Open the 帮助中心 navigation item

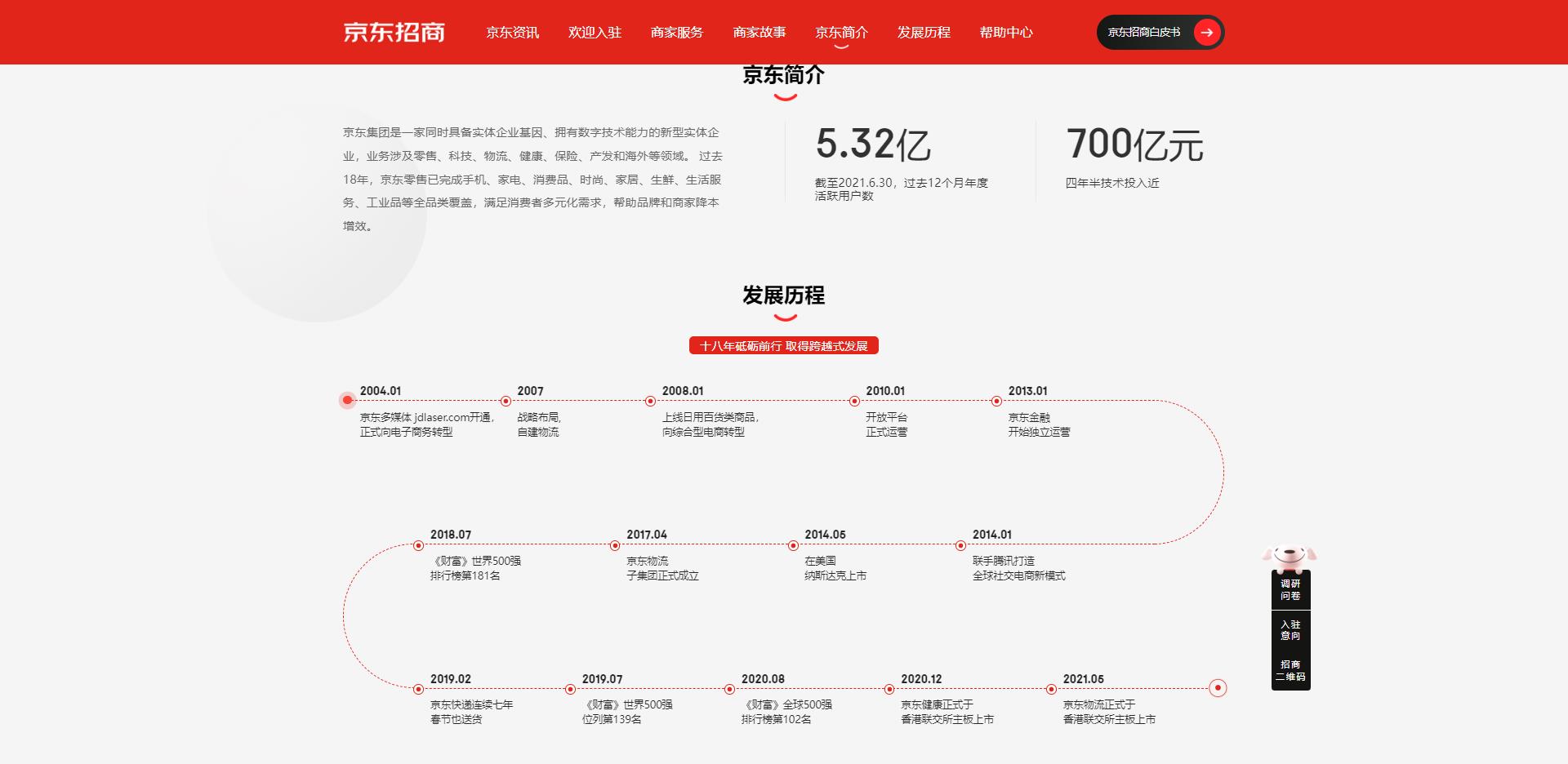click(x=1006, y=33)
